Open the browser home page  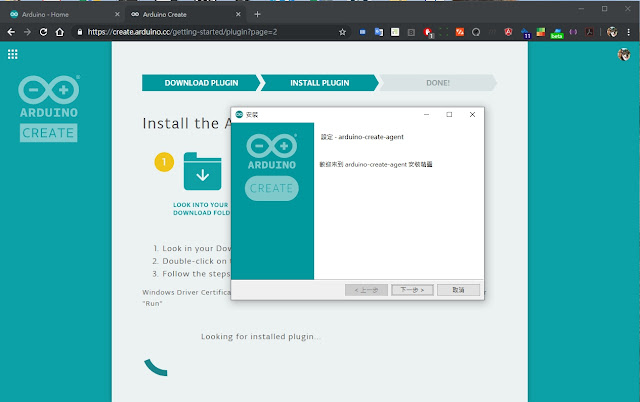(60, 32)
